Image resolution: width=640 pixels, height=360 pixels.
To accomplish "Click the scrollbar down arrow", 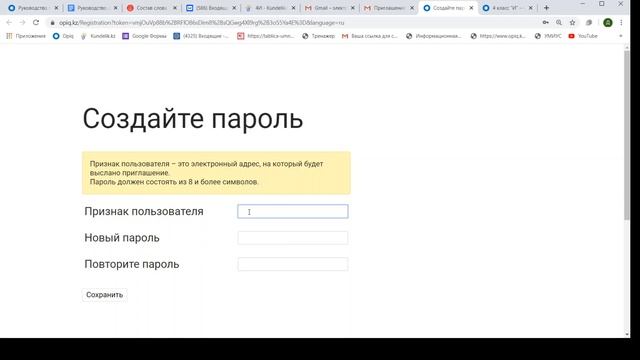I will click(627, 334).
